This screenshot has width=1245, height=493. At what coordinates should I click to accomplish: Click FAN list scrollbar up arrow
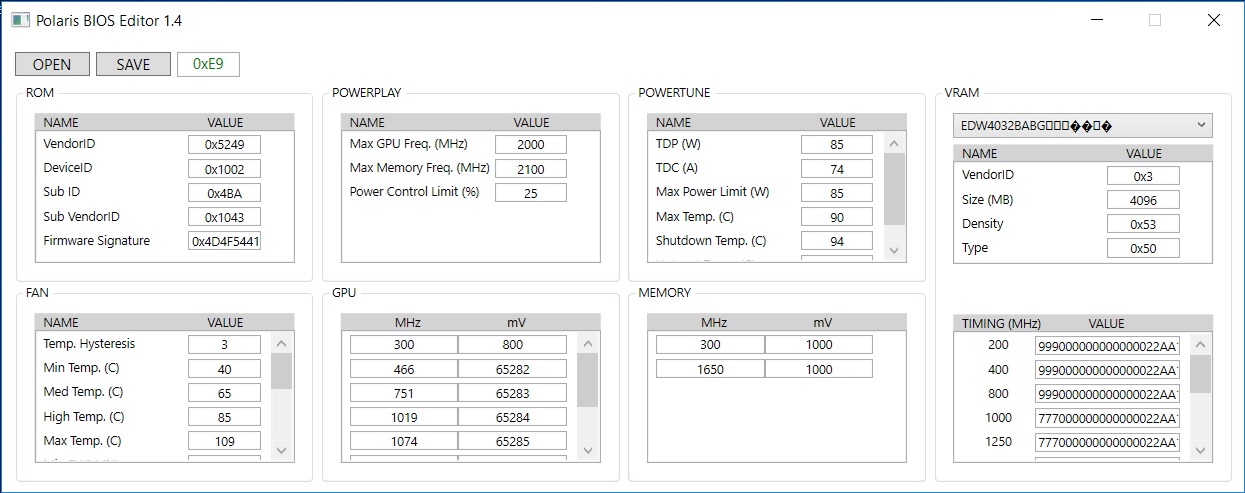[281, 342]
